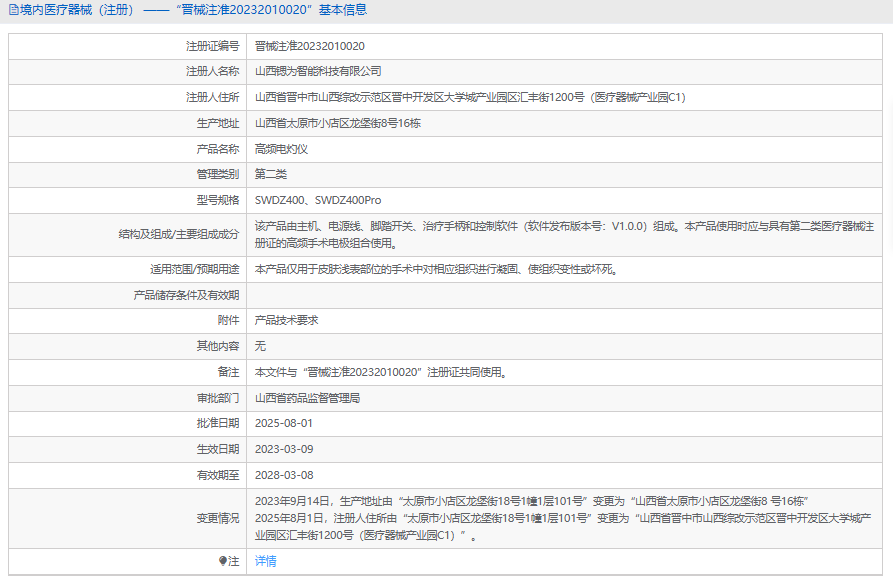Click effective date 2023-03-09

(x=284, y=449)
